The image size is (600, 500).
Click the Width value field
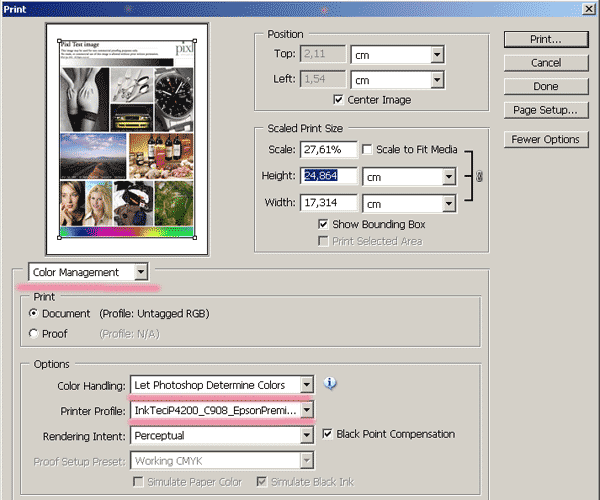(x=329, y=202)
